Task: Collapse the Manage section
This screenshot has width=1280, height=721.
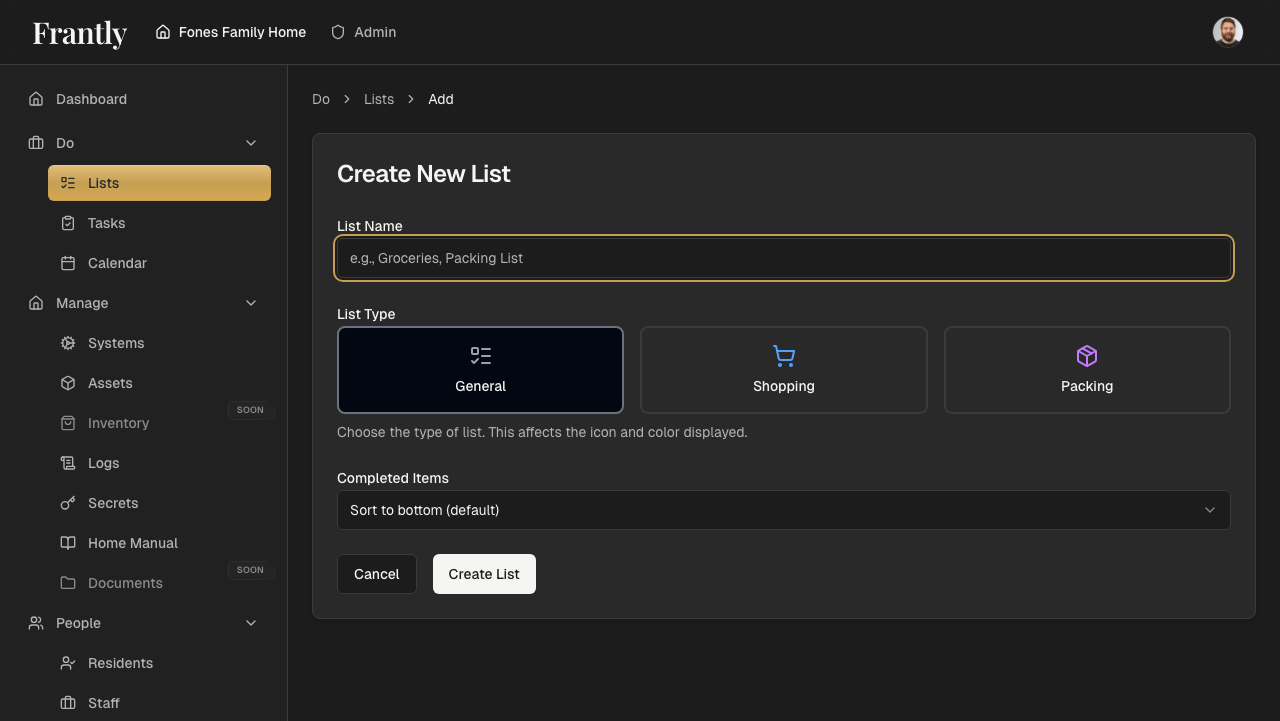Action: click(x=250, y=303)
